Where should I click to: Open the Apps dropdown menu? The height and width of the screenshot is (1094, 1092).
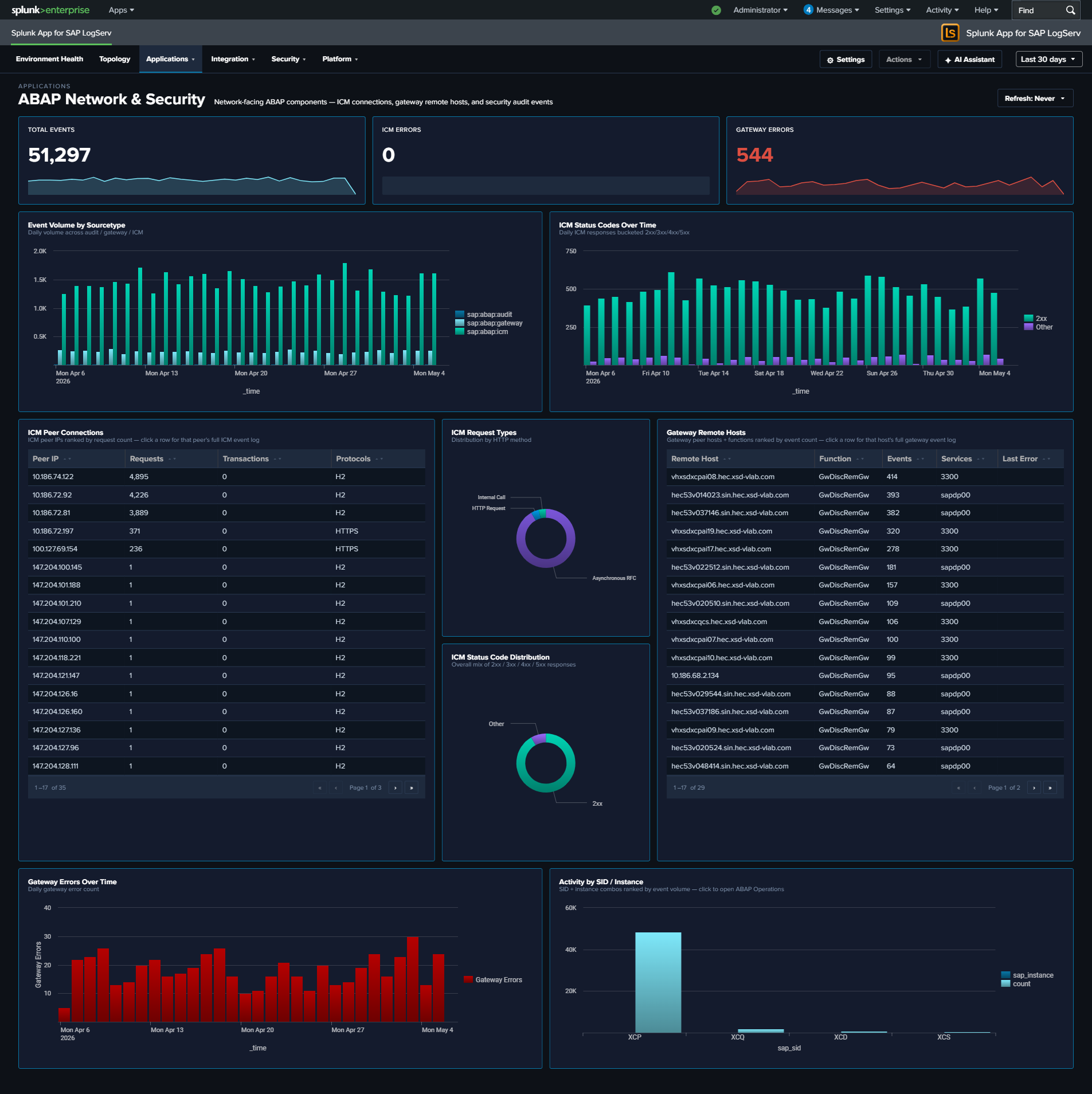(x=122, y=10)
